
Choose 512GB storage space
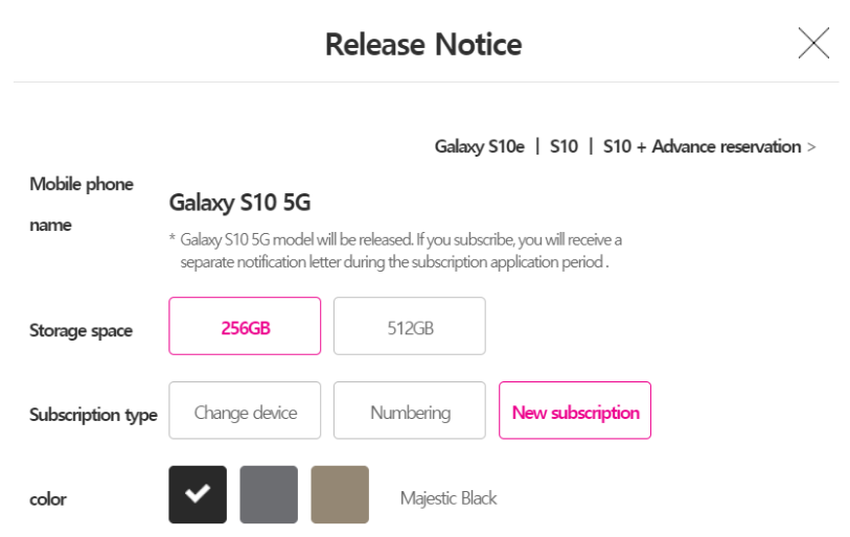[x=409, y=326]
